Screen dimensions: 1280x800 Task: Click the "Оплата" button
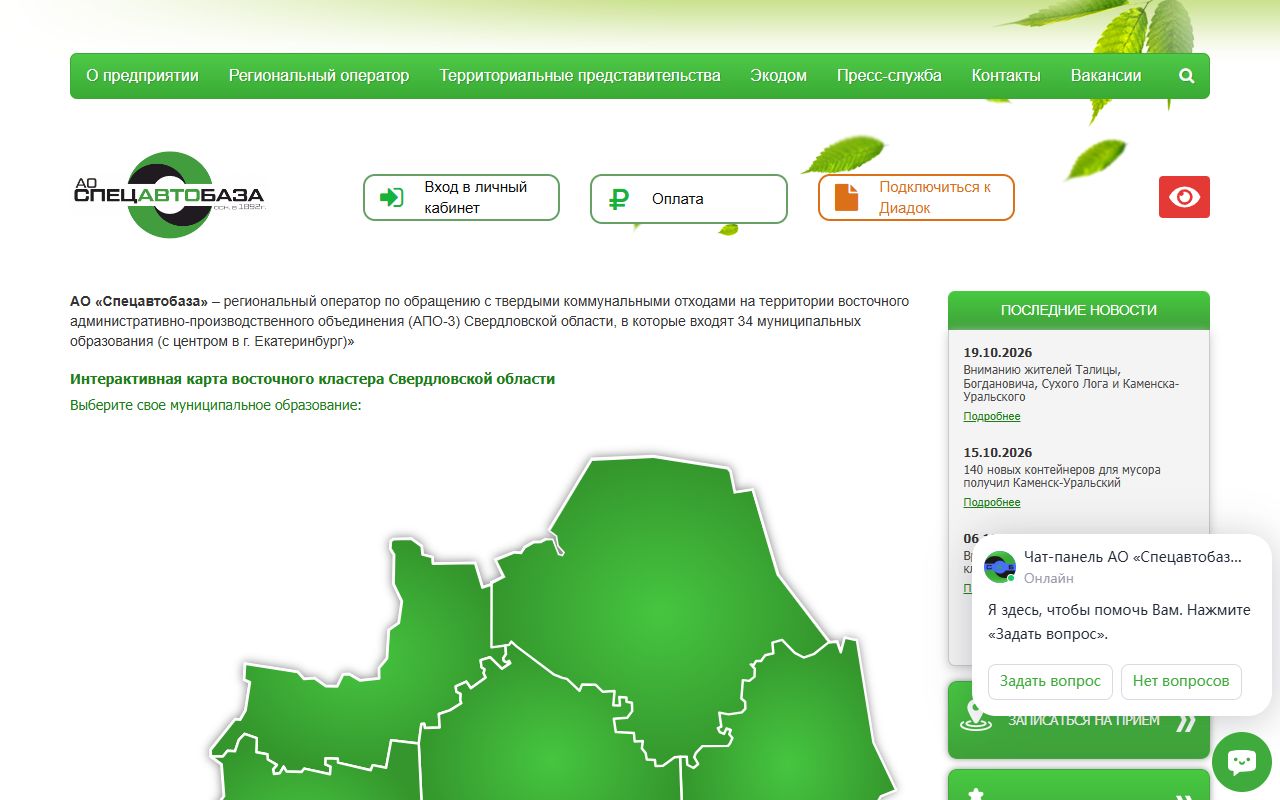point(689,199)
